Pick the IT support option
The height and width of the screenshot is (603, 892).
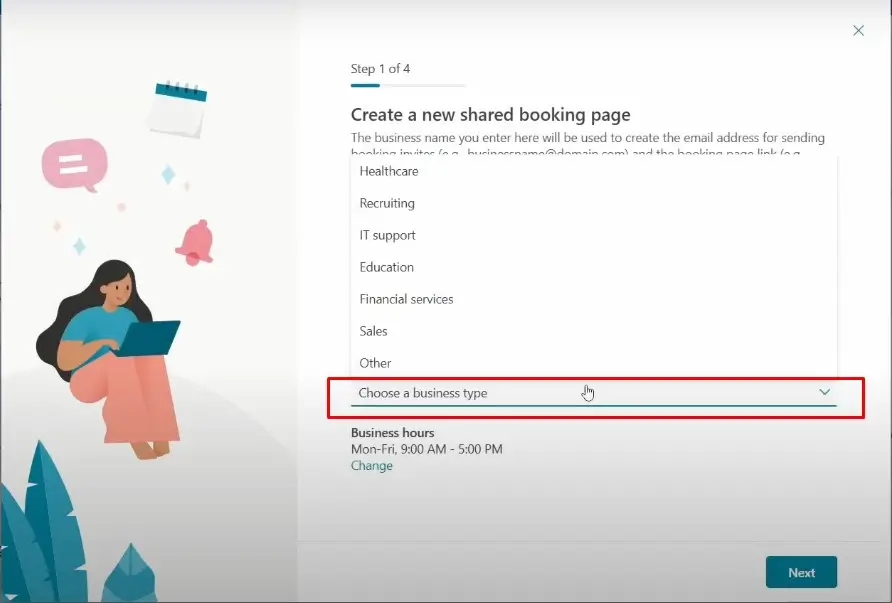click(387, 235)
